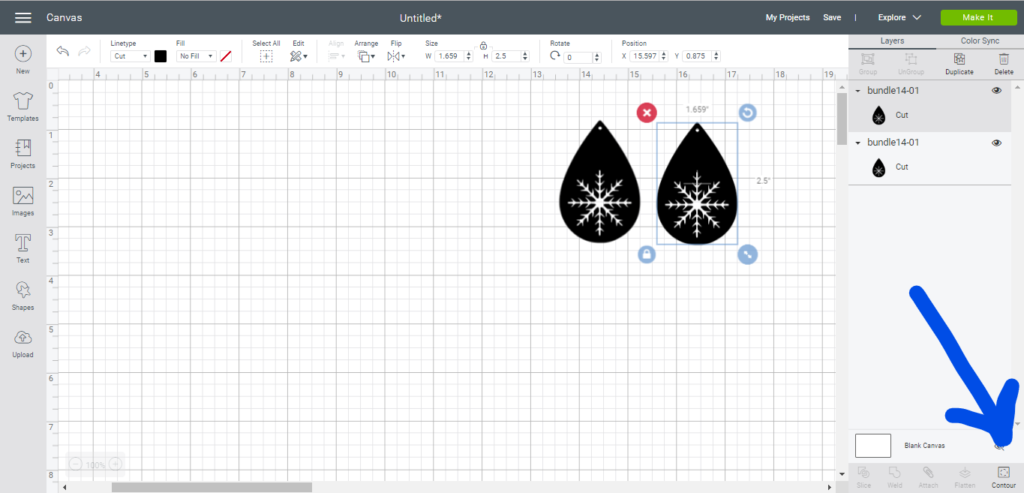This screenshot has width=1024, height=493.
Task: Click the Slice tool
Action: [x=863, y=478]
